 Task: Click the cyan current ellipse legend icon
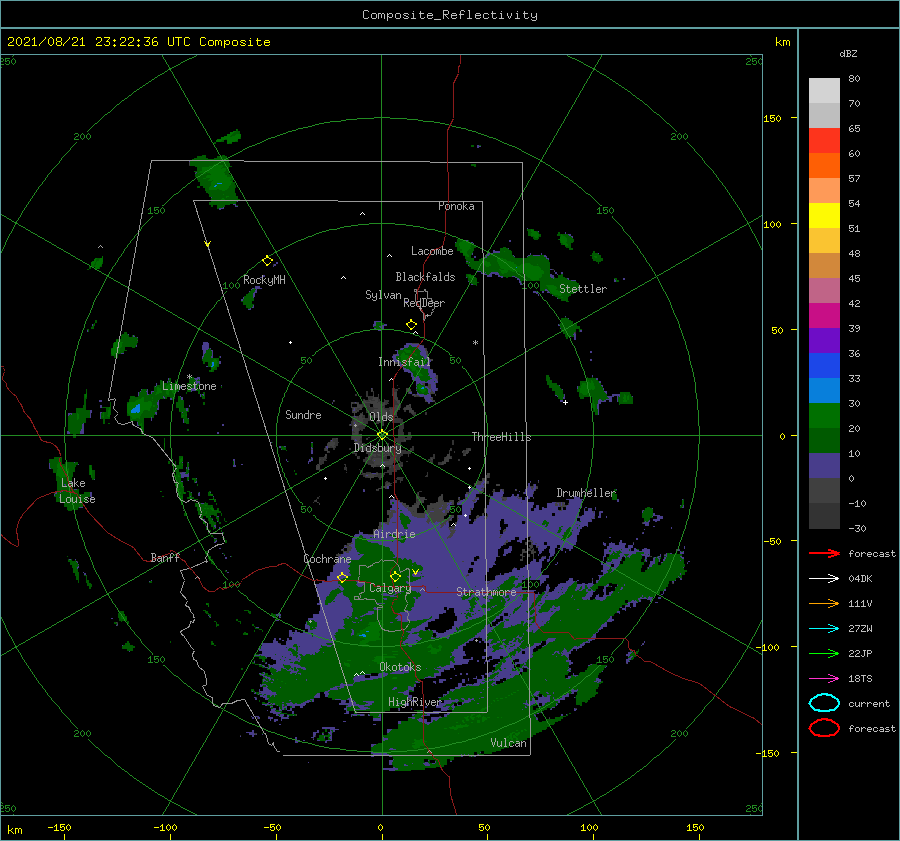point(824,703)
